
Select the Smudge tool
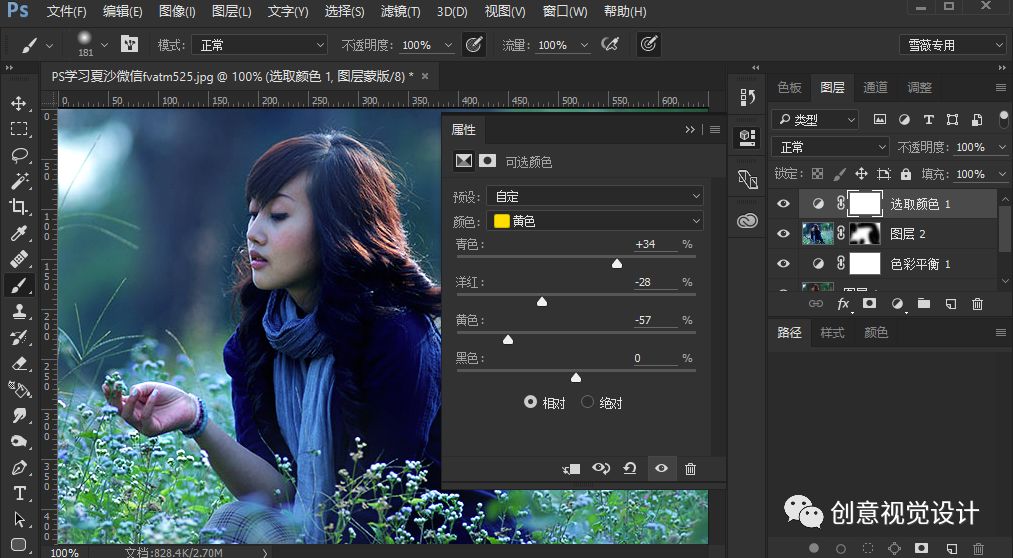(19, 415)
